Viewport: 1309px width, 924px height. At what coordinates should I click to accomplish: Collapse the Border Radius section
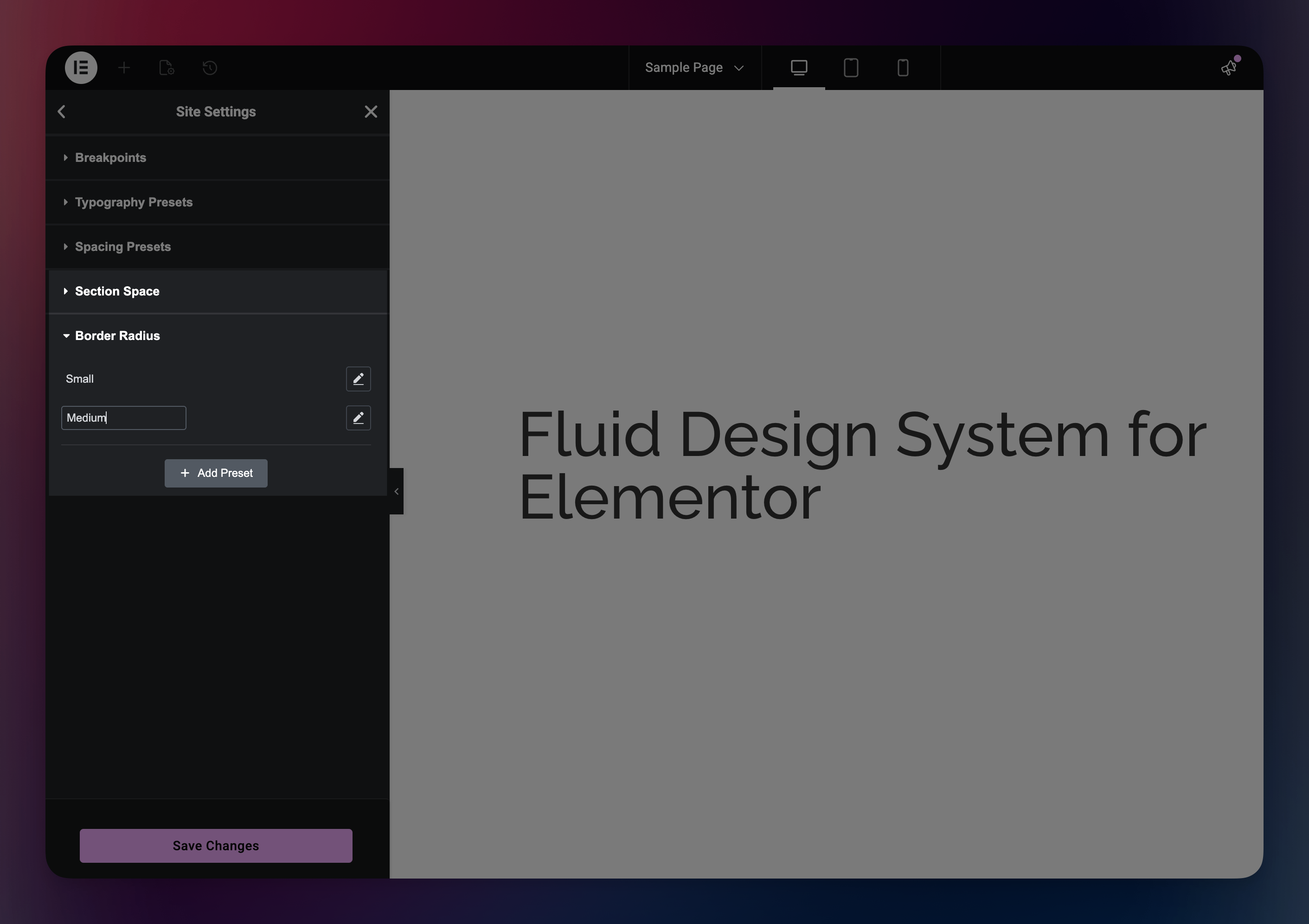[x=117, y=336]
